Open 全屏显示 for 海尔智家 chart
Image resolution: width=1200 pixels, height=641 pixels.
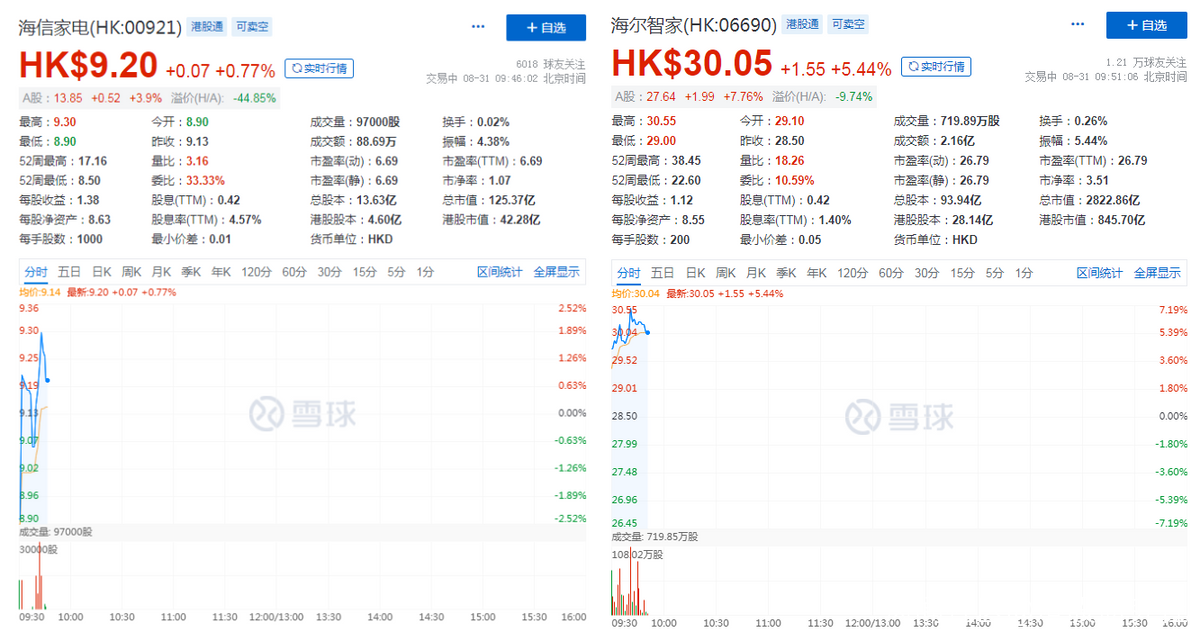click(x=1156, y=273)
